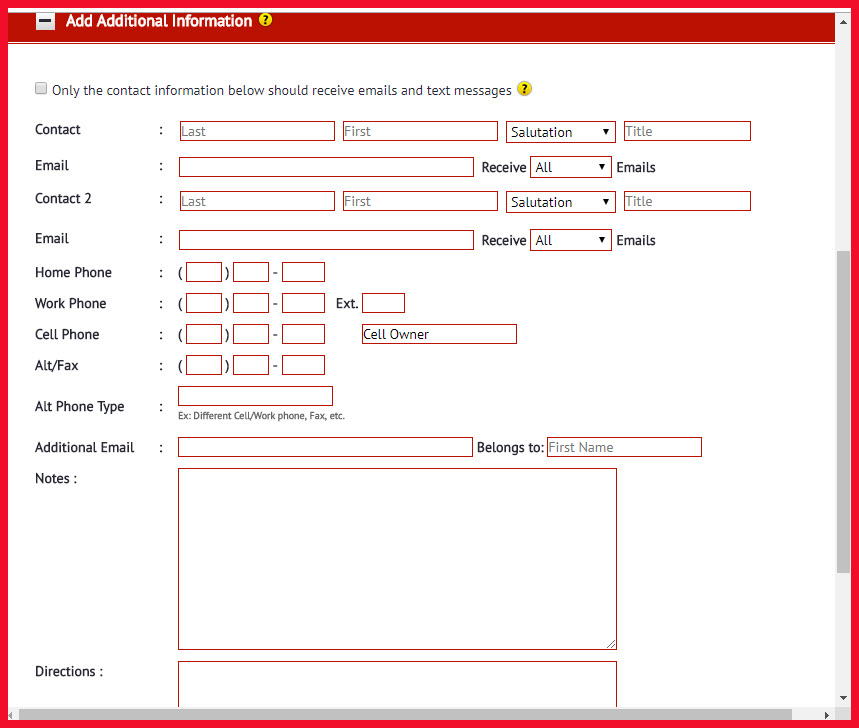
Task: Focus Contact 2 Title field
Action: point(687,201)
